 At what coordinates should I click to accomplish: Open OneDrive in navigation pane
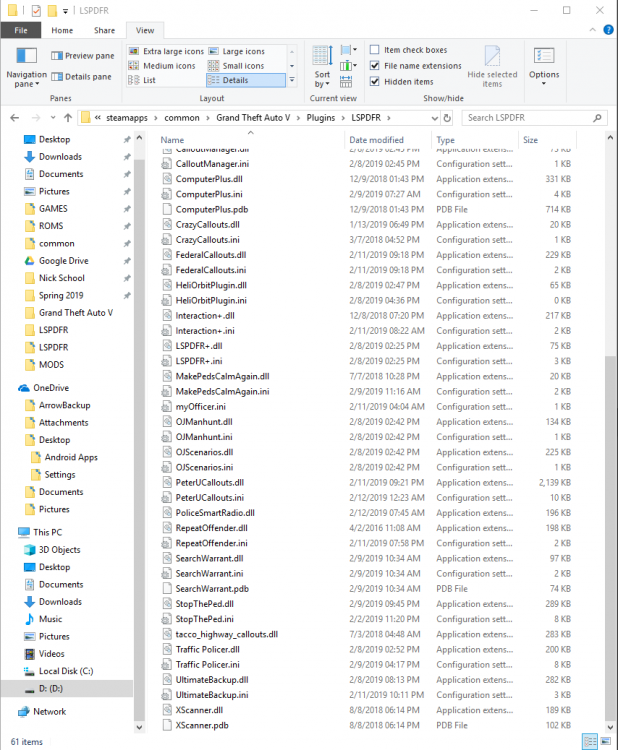(51, 388)
